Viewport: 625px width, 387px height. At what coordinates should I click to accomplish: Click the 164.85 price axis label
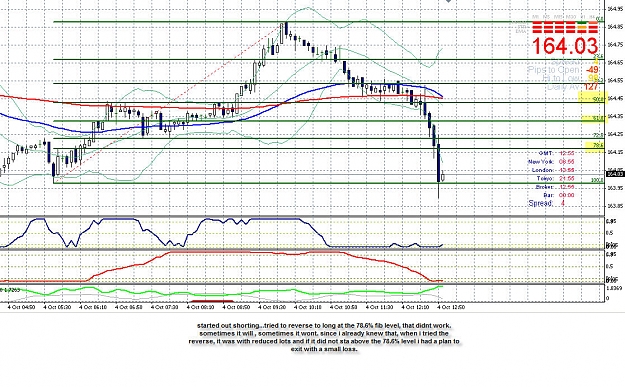point(615,27)
